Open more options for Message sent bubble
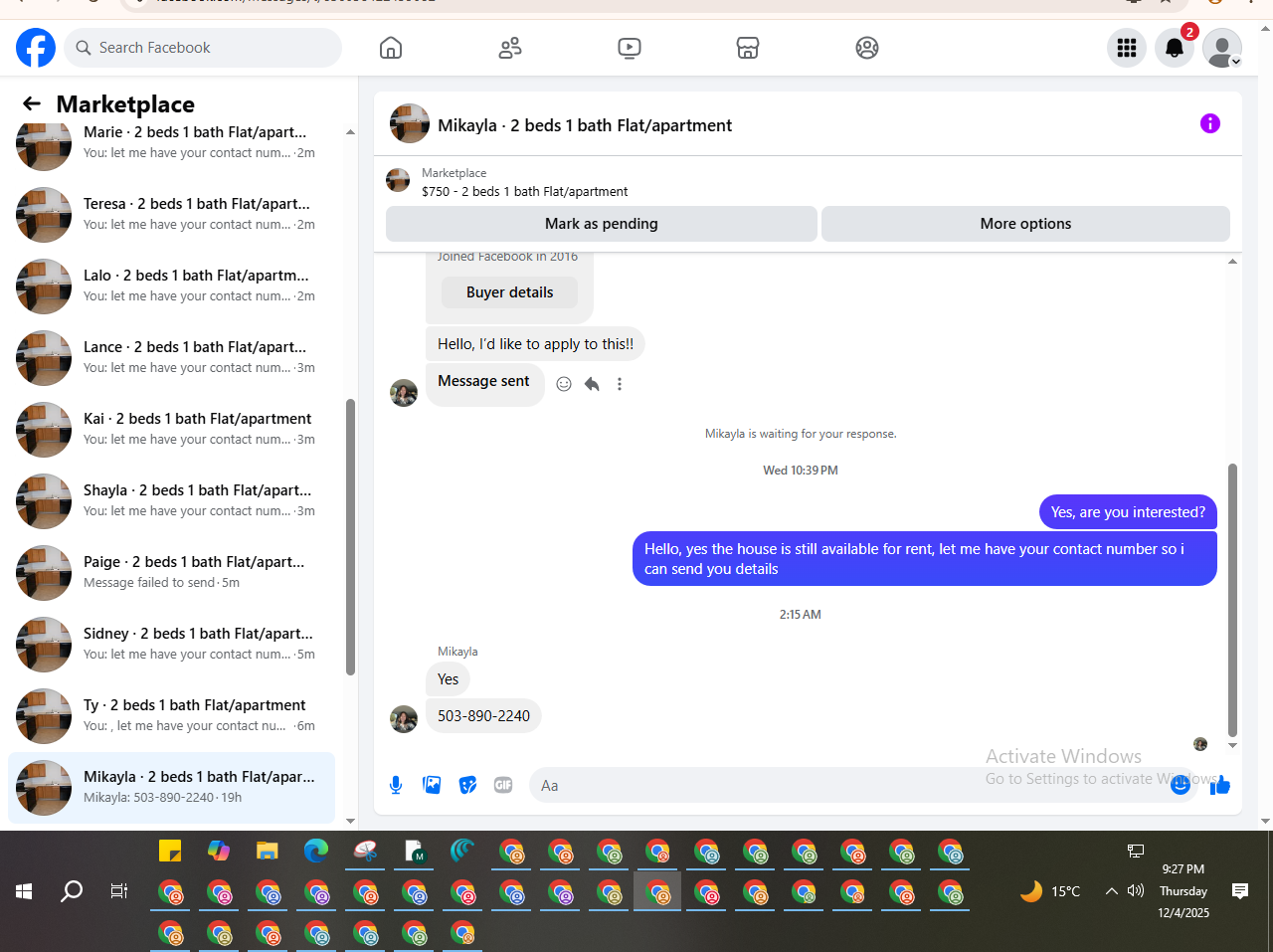This screenshot has width=1273, height=952. tap(620, 384)
